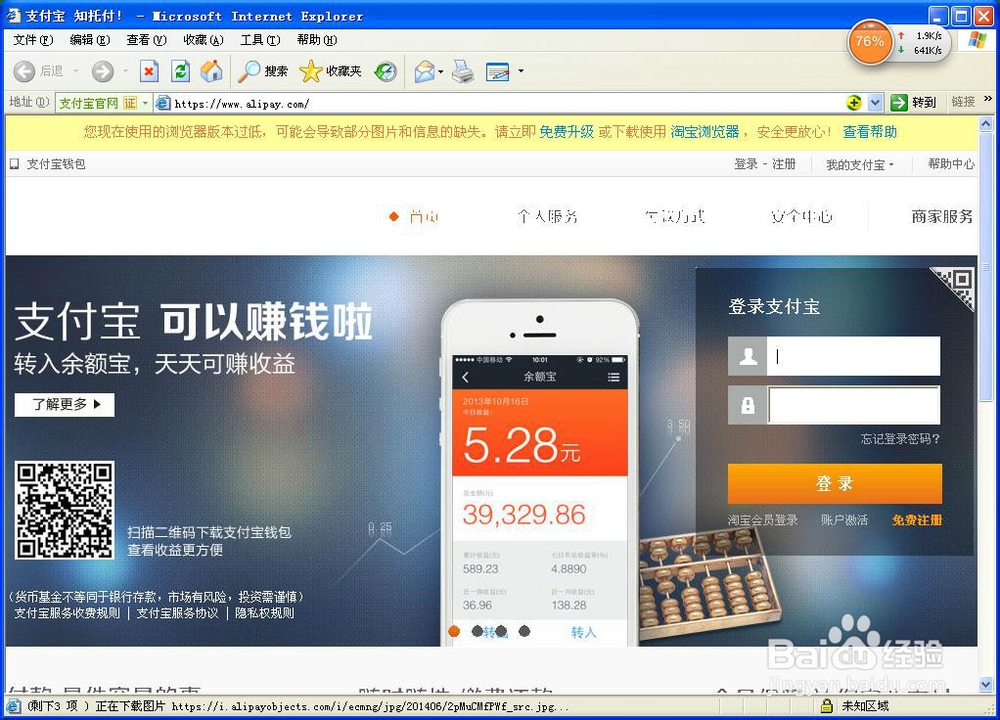Click the 支付宝服务协议 link
The width and height of the screenshot is (1000, 720).
click(x=177, y=613)
